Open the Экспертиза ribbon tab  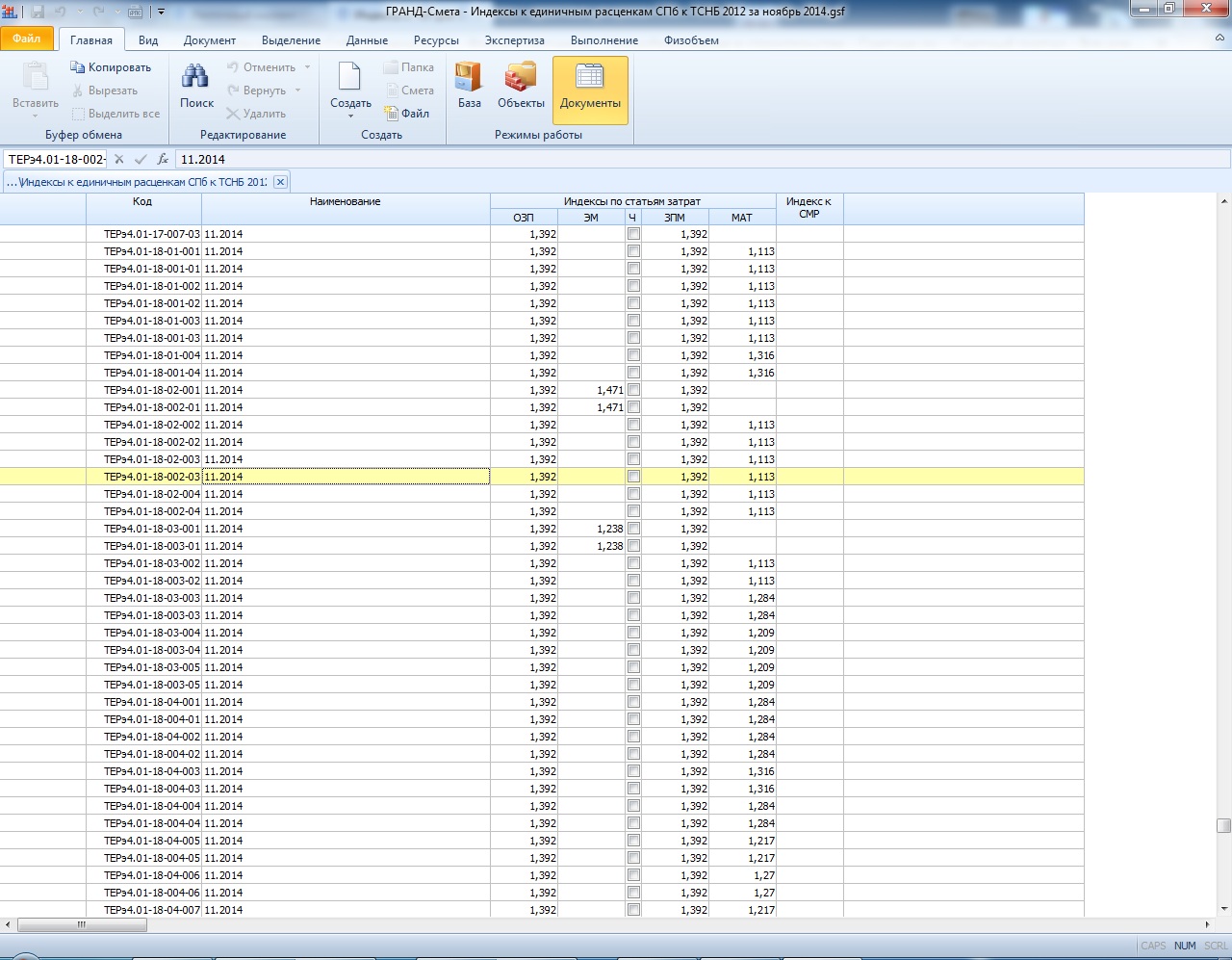514,40
